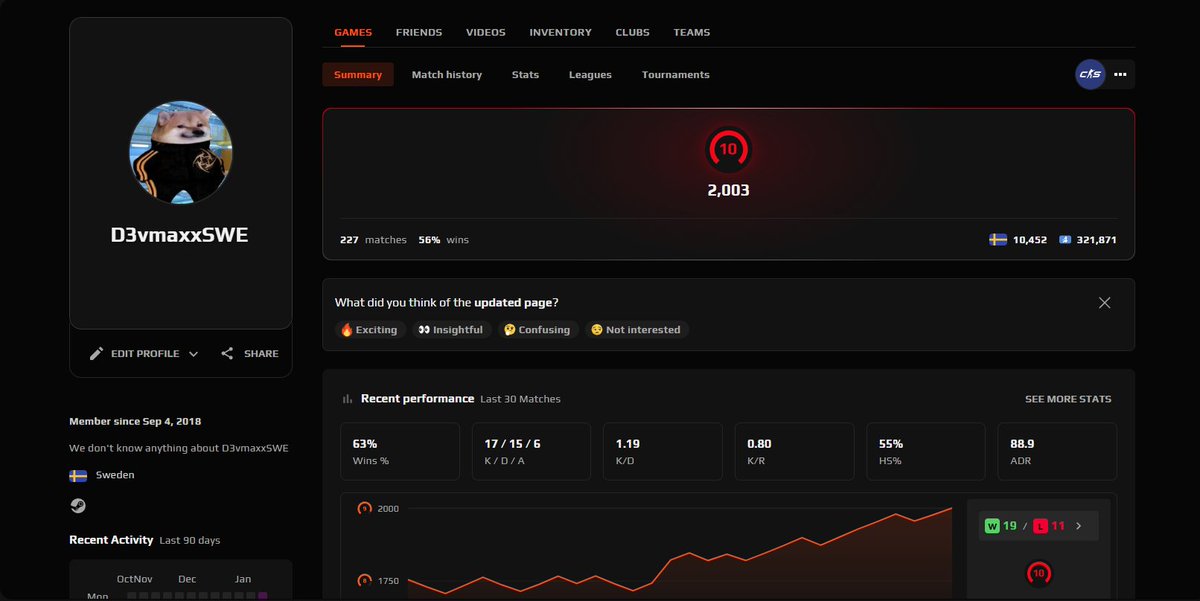Select the Not interested feedback option

637,330
